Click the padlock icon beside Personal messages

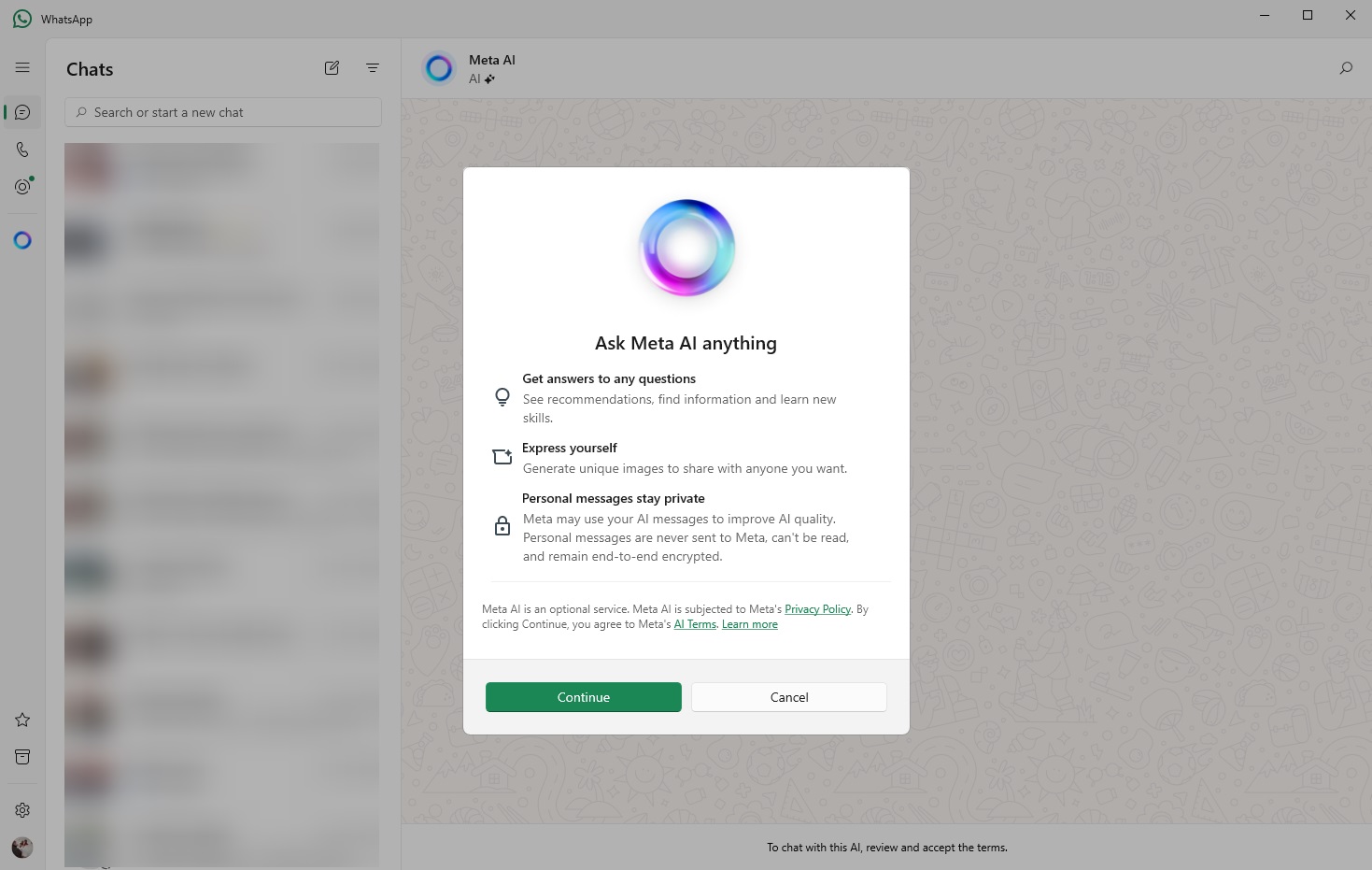[x=502, y=526]
